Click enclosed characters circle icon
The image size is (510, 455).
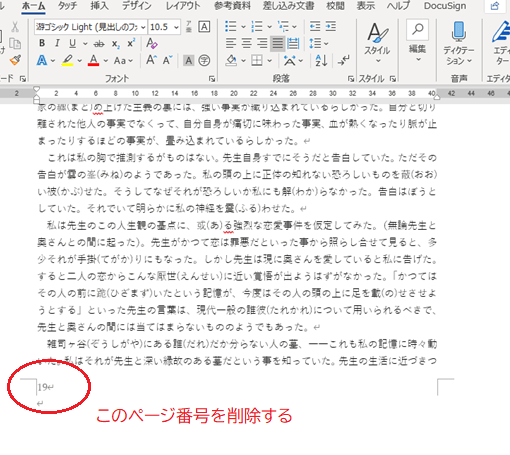204,61
